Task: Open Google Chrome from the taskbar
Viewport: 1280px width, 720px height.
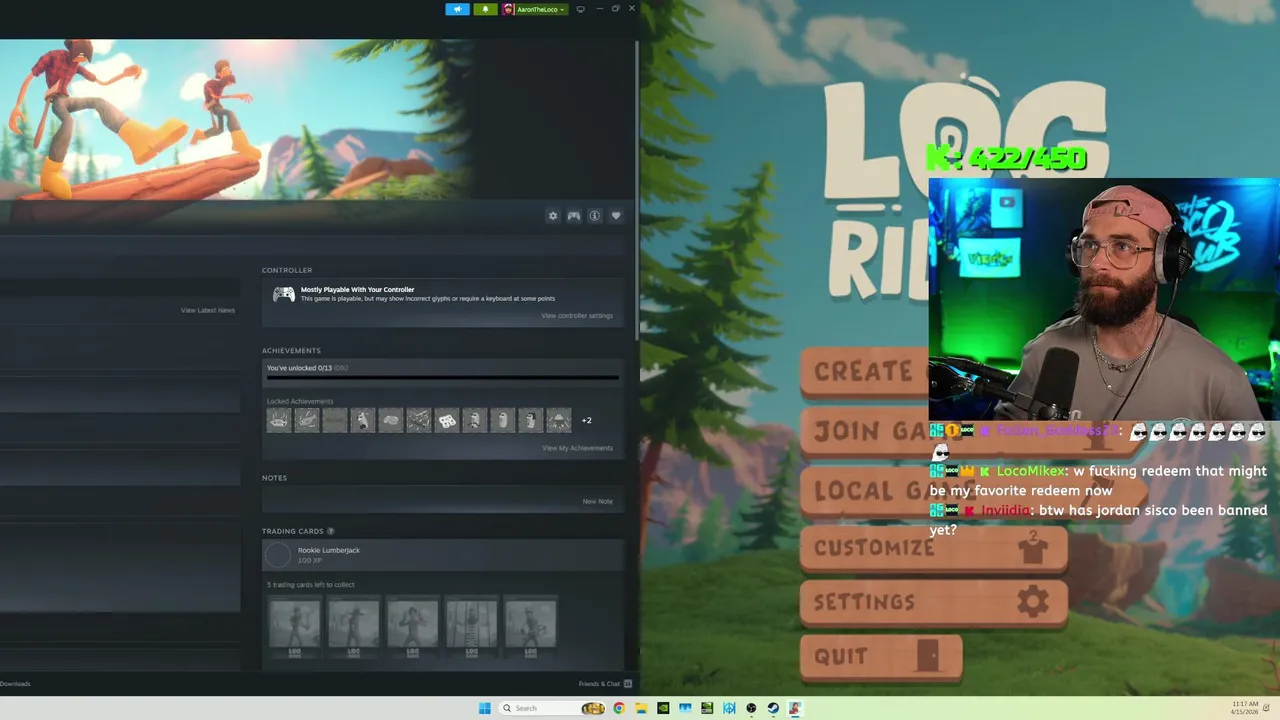Action: 619,708
